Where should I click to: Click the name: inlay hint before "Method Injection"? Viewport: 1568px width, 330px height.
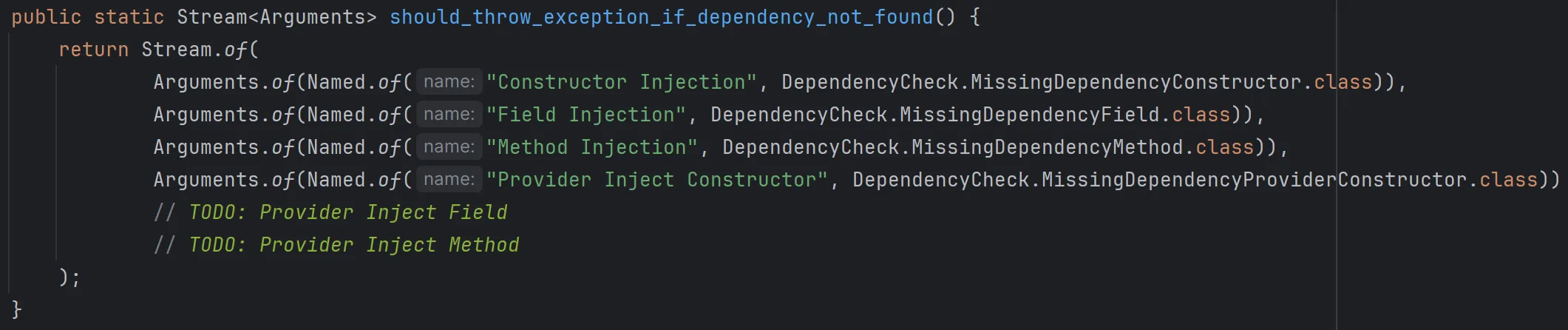pyautogui.click(x=449, y=147)
